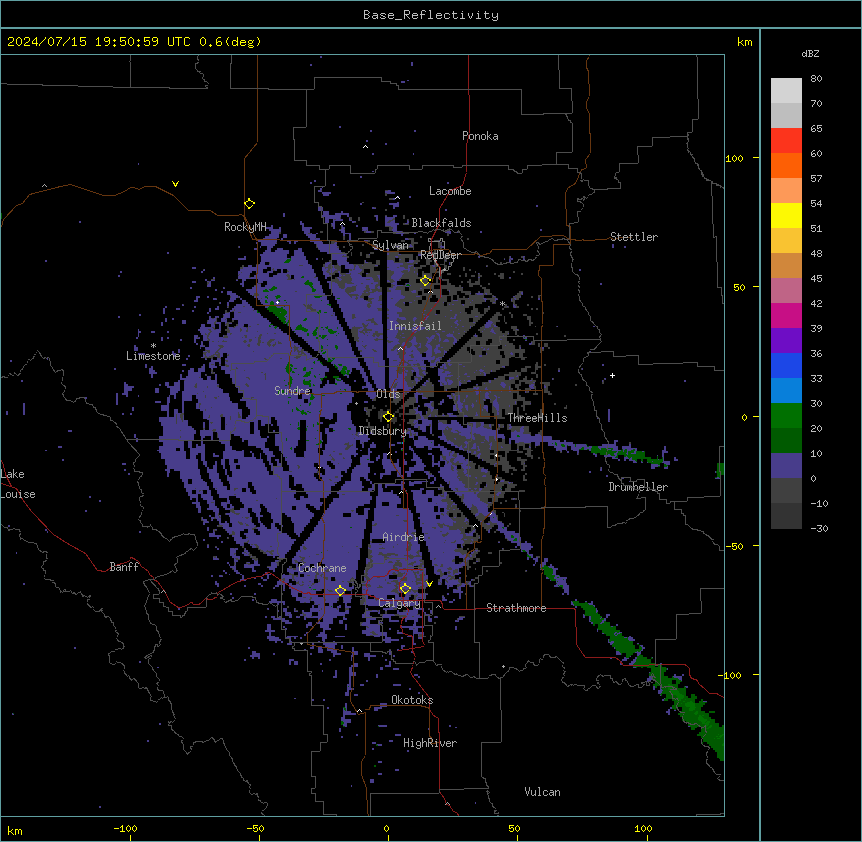This screenshot has height=842, width=862.
Task: Pick the green 30 dBZ legend swatch
Action: point(786,416)
